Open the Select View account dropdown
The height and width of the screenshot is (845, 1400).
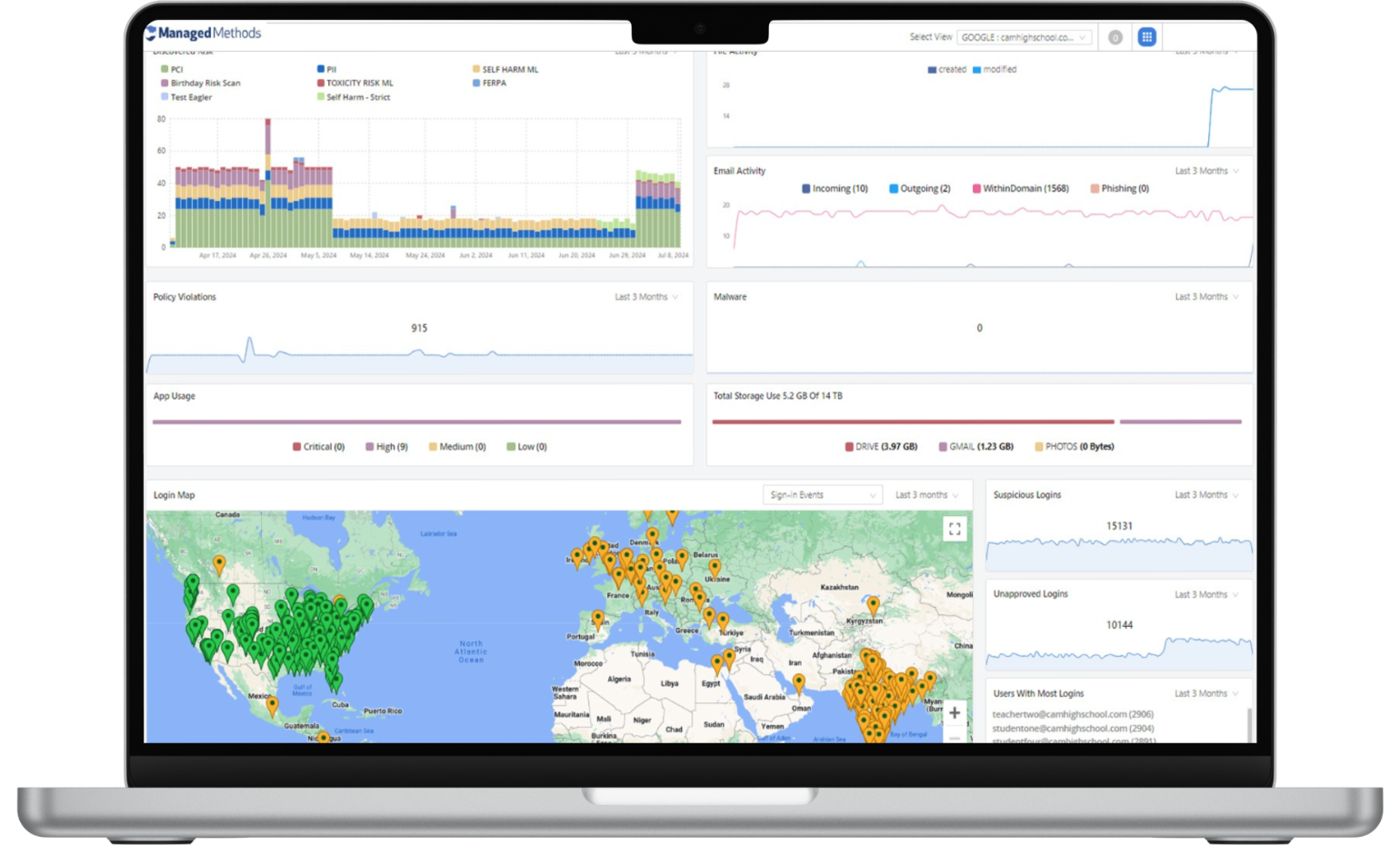coord(1024,37)
